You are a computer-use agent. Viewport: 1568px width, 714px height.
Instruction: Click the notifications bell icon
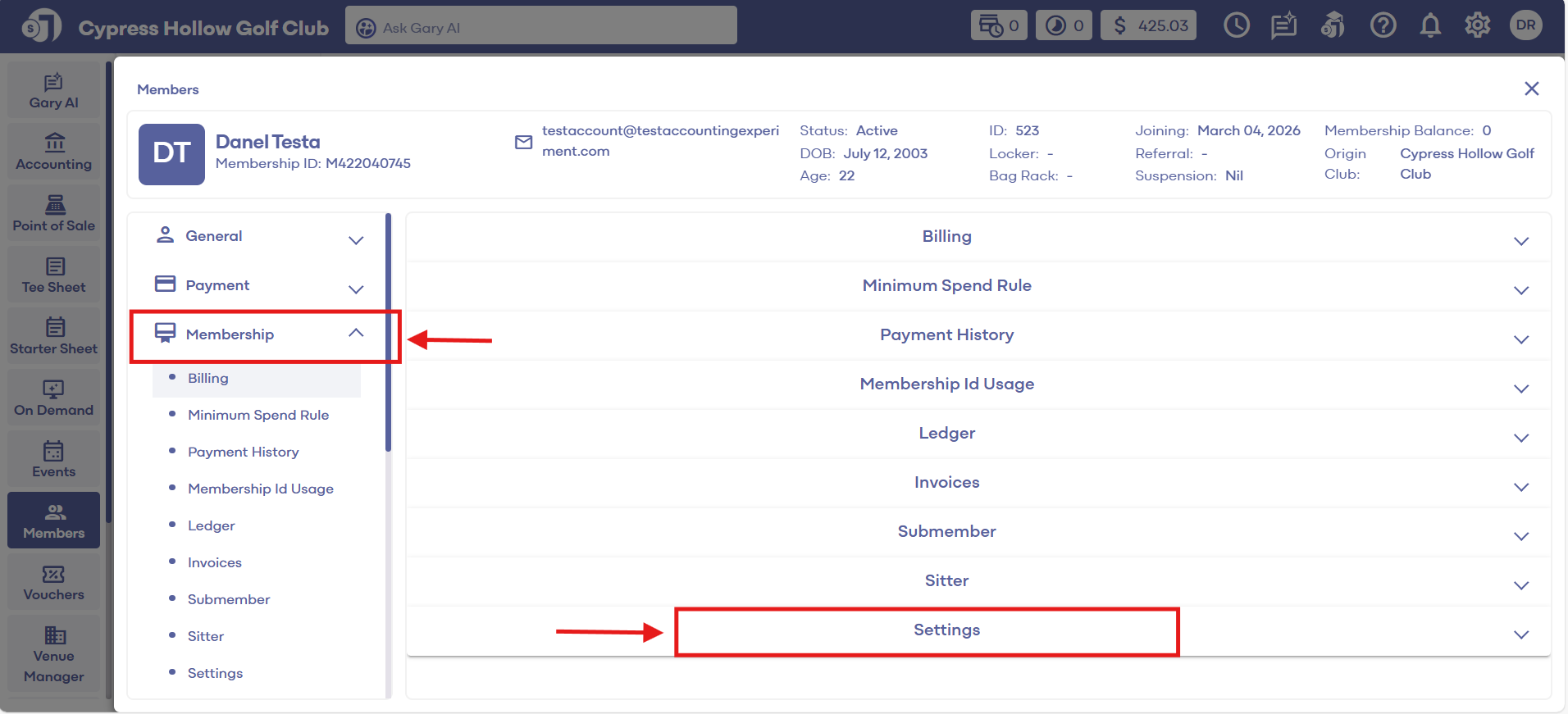[x=1430, y=26]
